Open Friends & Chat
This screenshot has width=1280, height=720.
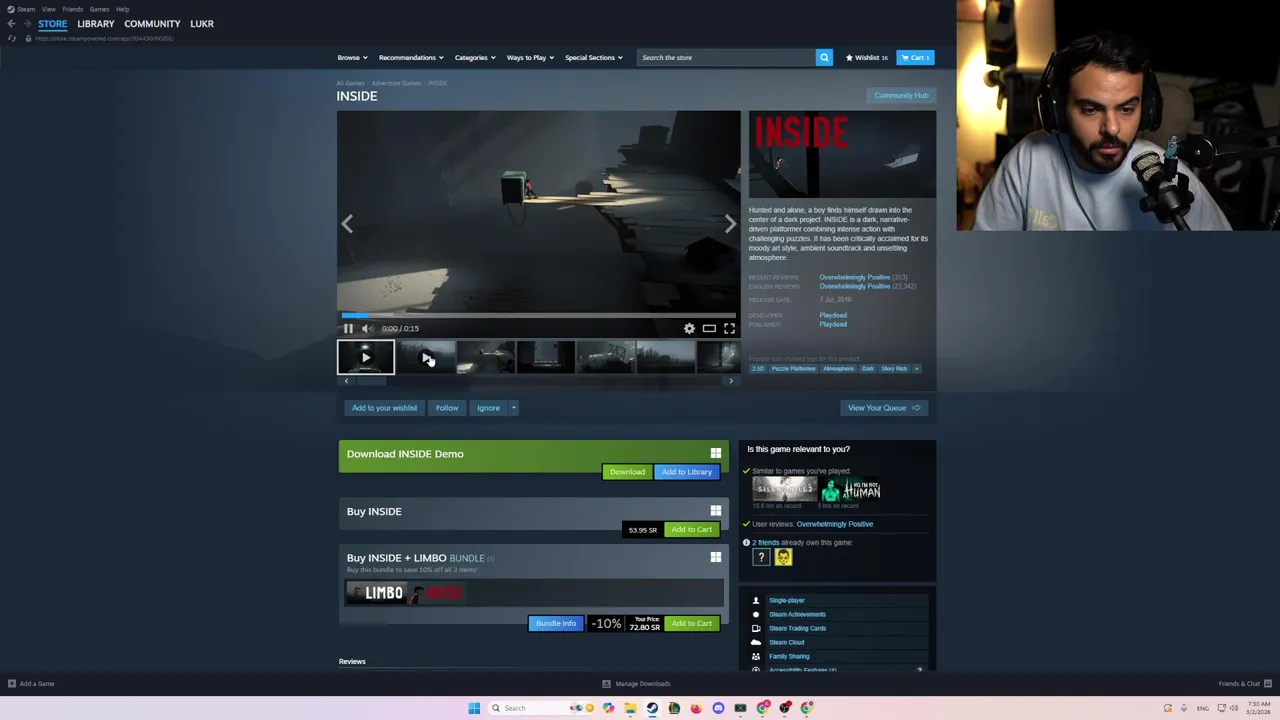click(x=1245, y=684)
